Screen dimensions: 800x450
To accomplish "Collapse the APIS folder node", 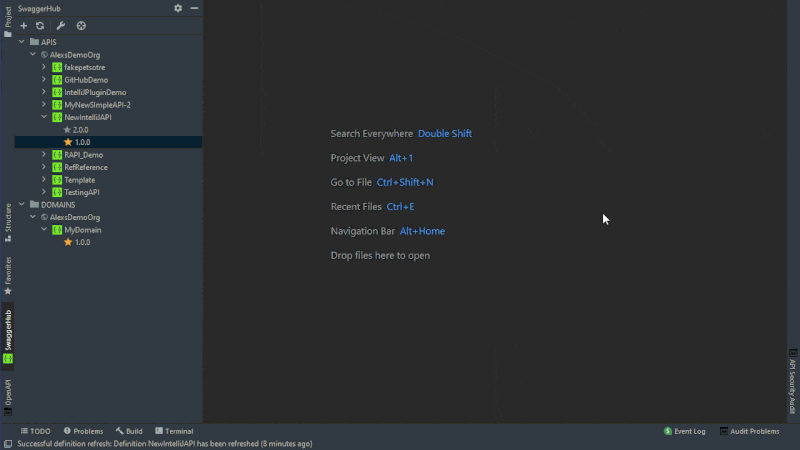I will point(21,42).
